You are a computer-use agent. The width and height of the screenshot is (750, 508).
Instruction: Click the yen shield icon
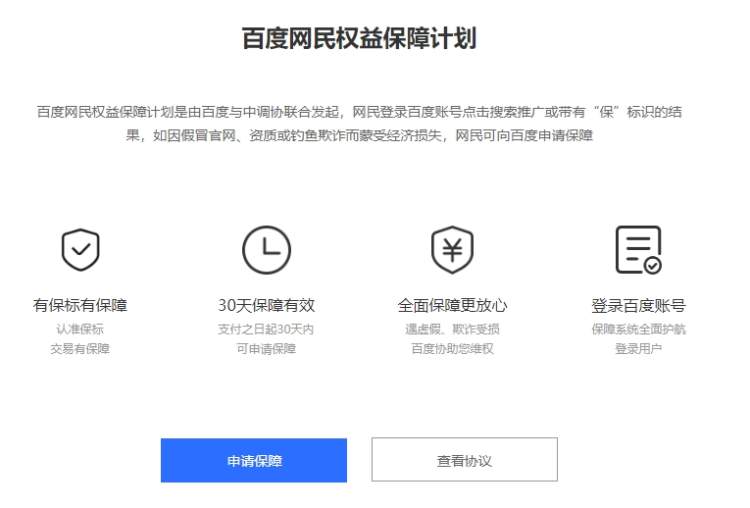(452, 250)
